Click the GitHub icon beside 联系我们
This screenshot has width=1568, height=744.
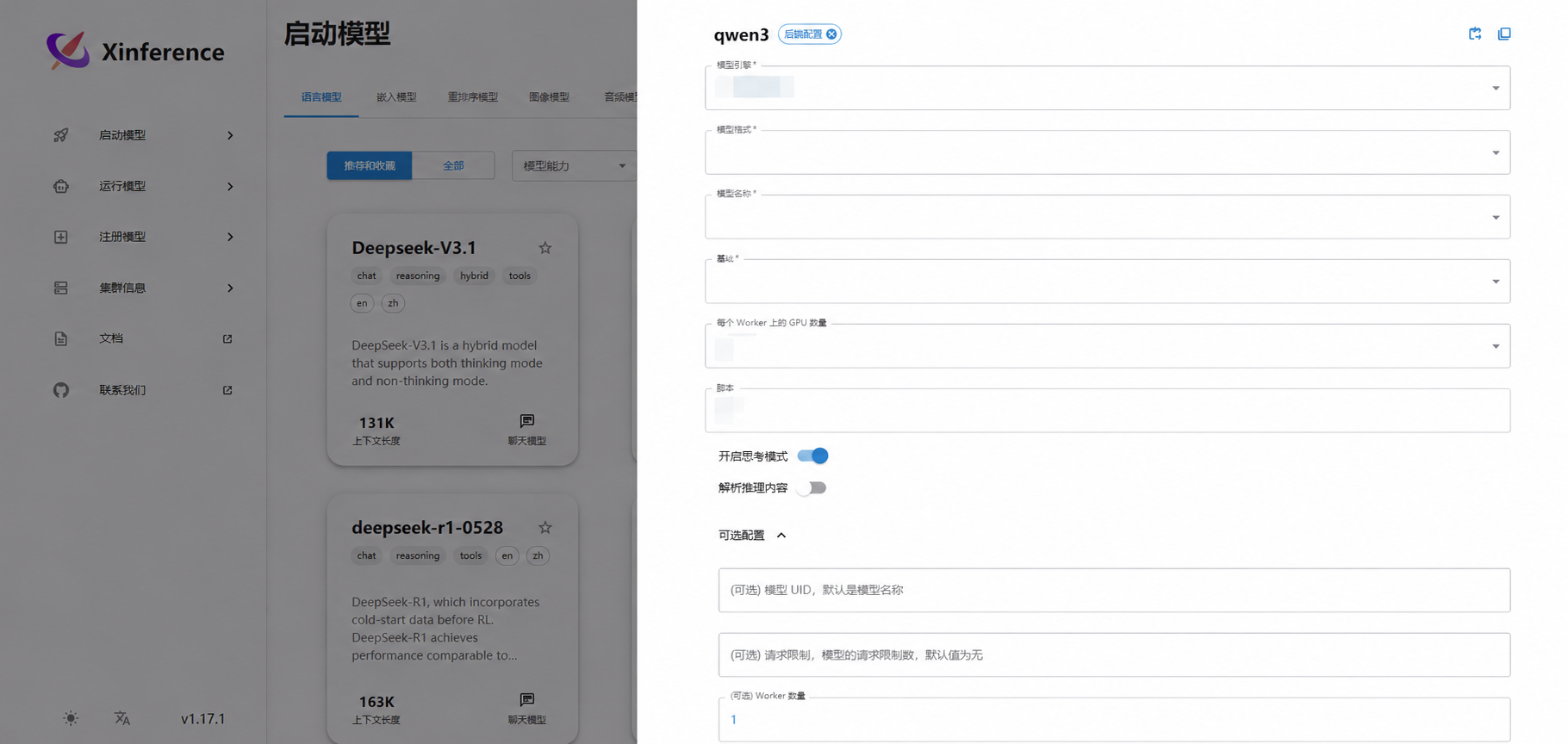click(x=61, y=390)
